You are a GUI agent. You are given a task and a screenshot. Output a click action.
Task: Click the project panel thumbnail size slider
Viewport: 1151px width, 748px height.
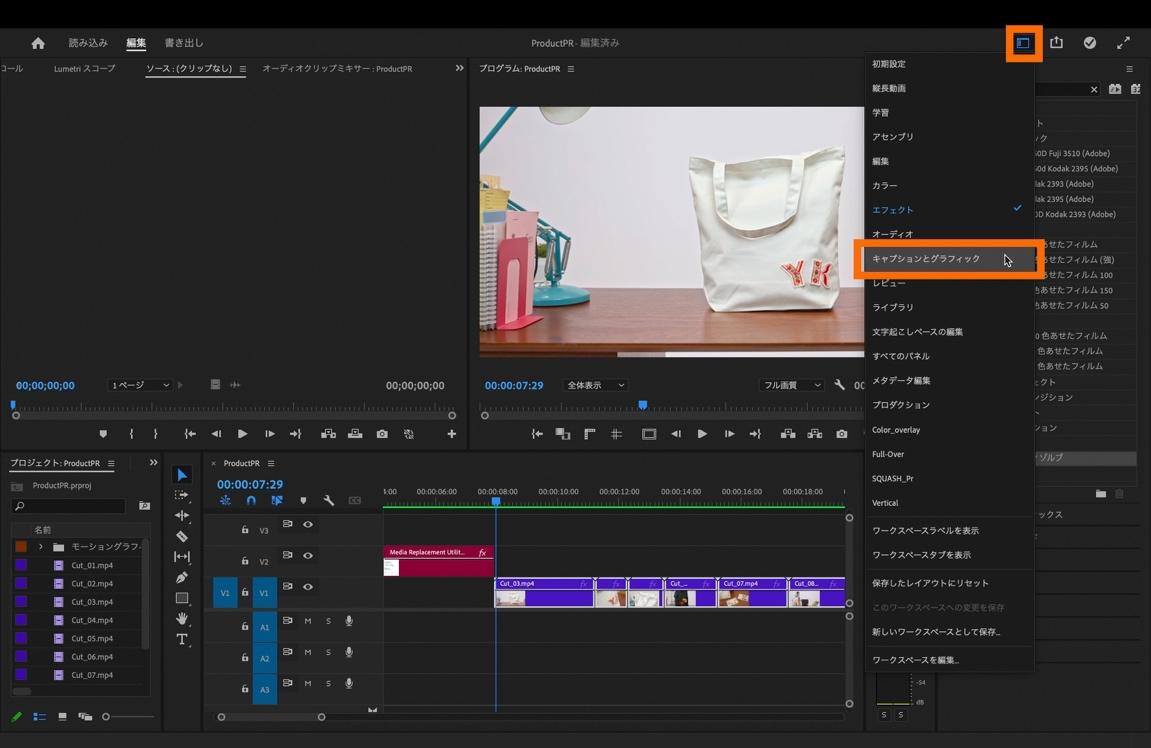107,717
